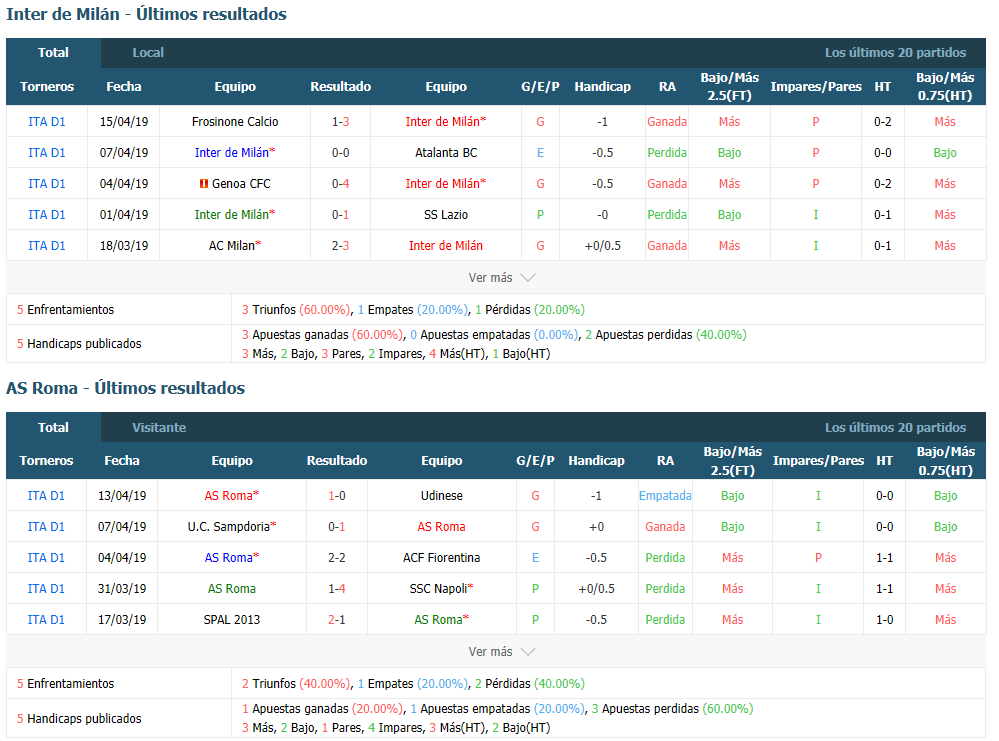
Task: Click the +0/0.5 handicap in AC Milan row
Action: coord(603,246)
